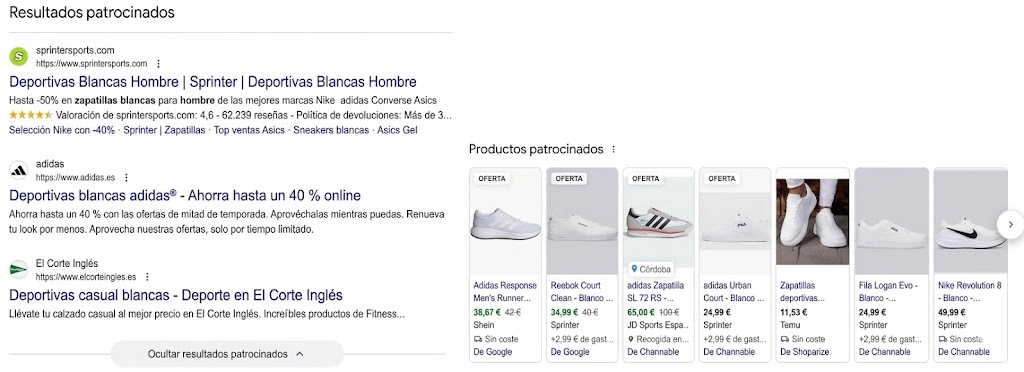Click the 65,00 € price on JD Sports card
The width and height of the screenshot is (1024, 372).
coord(640,313)
